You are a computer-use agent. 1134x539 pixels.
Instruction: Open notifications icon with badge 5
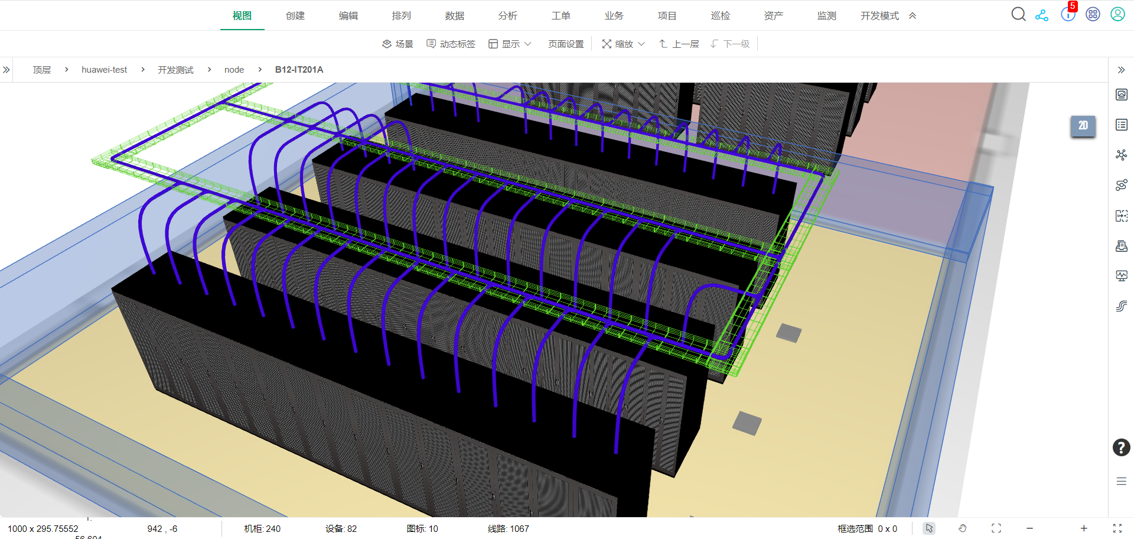(1068, 14)
